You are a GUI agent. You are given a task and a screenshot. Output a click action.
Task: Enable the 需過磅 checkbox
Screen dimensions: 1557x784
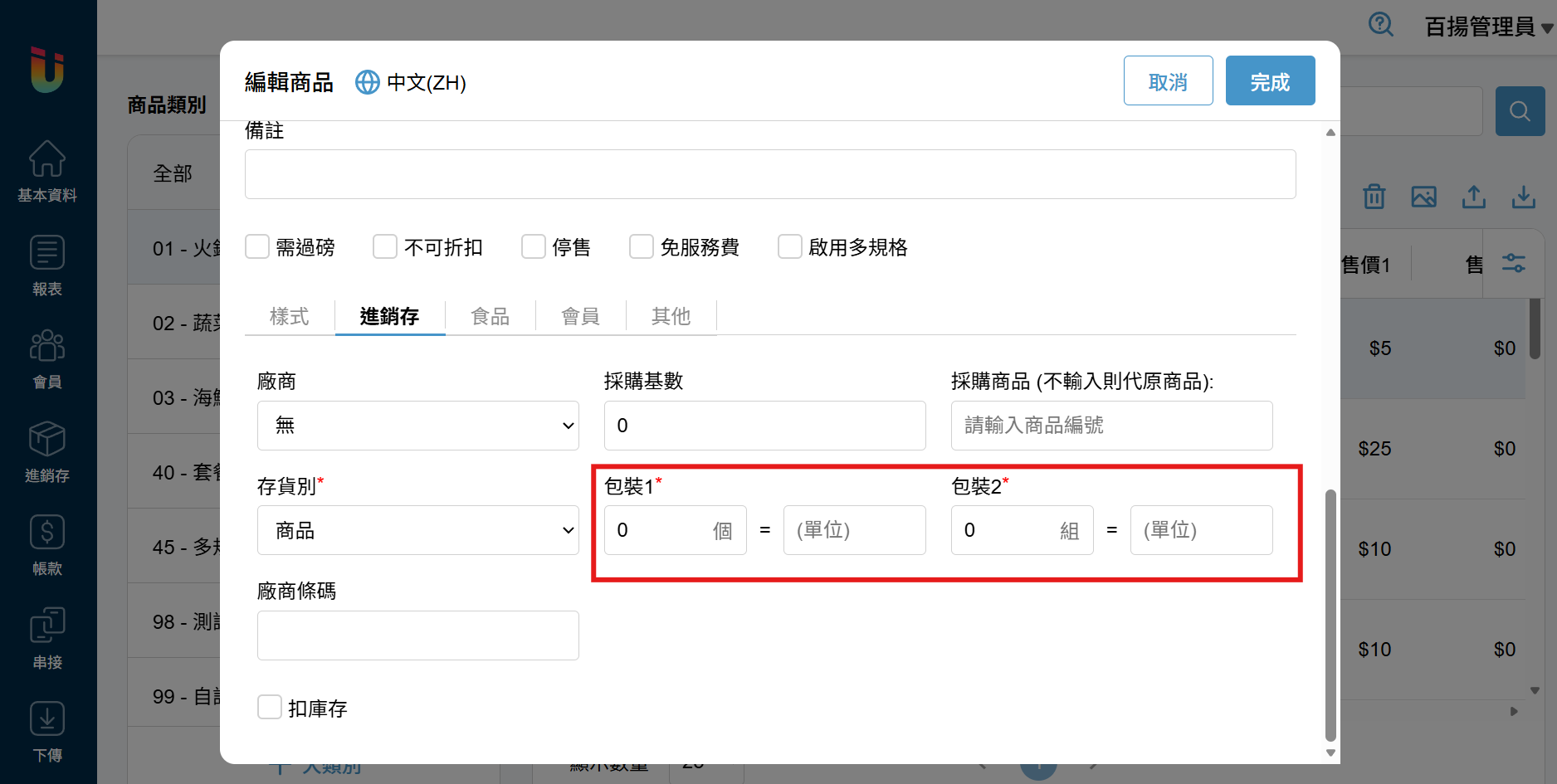pyautogui.click(x=257, y=246)
